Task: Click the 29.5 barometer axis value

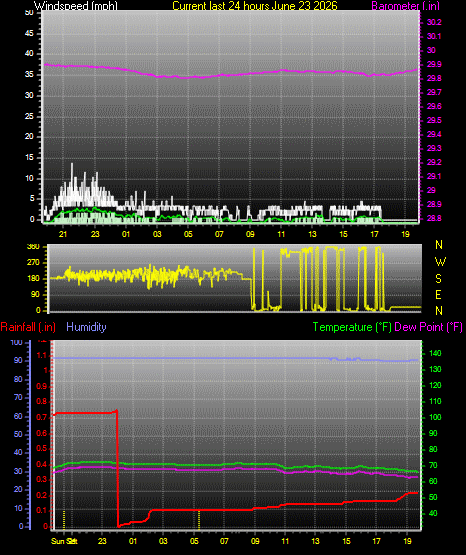Action: coord(434,120)
